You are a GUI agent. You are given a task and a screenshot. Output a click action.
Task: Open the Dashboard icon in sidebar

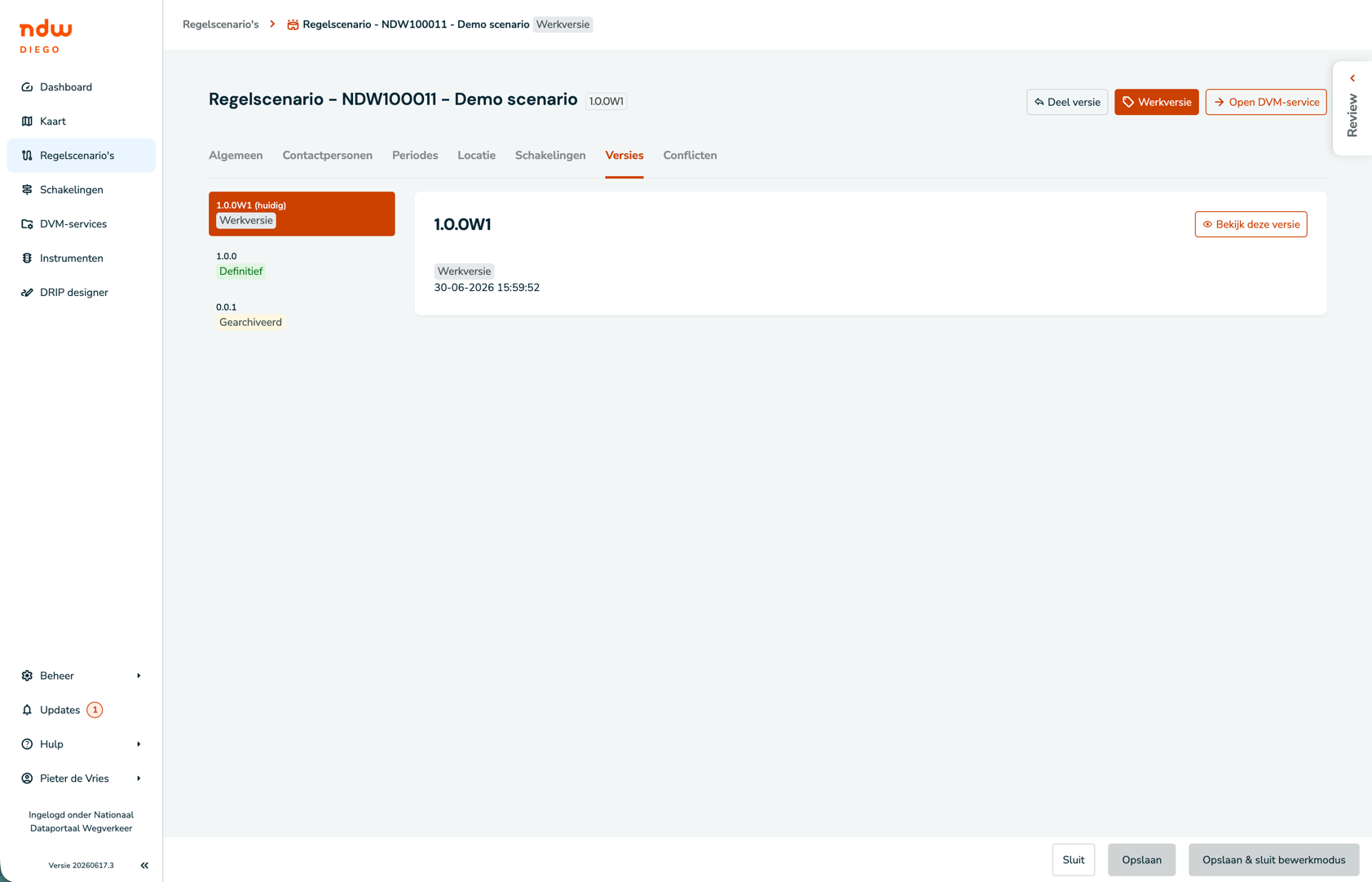(27, 87)
